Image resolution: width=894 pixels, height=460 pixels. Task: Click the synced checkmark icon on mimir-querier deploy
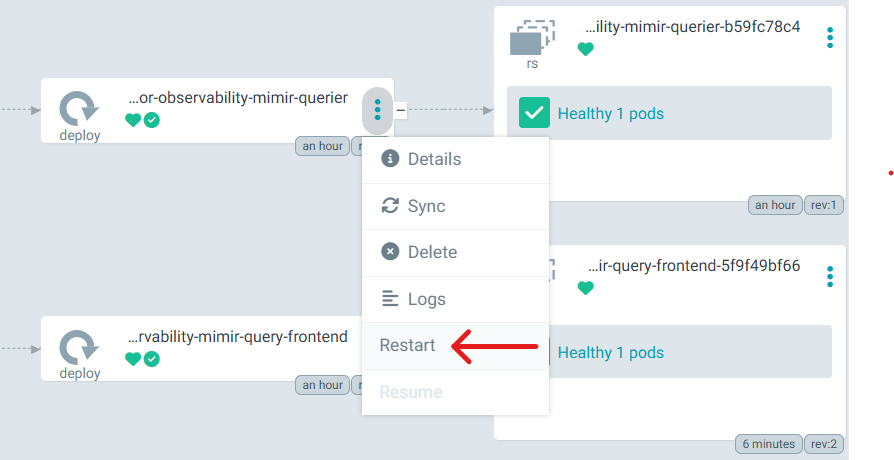[x=152, y=120]
